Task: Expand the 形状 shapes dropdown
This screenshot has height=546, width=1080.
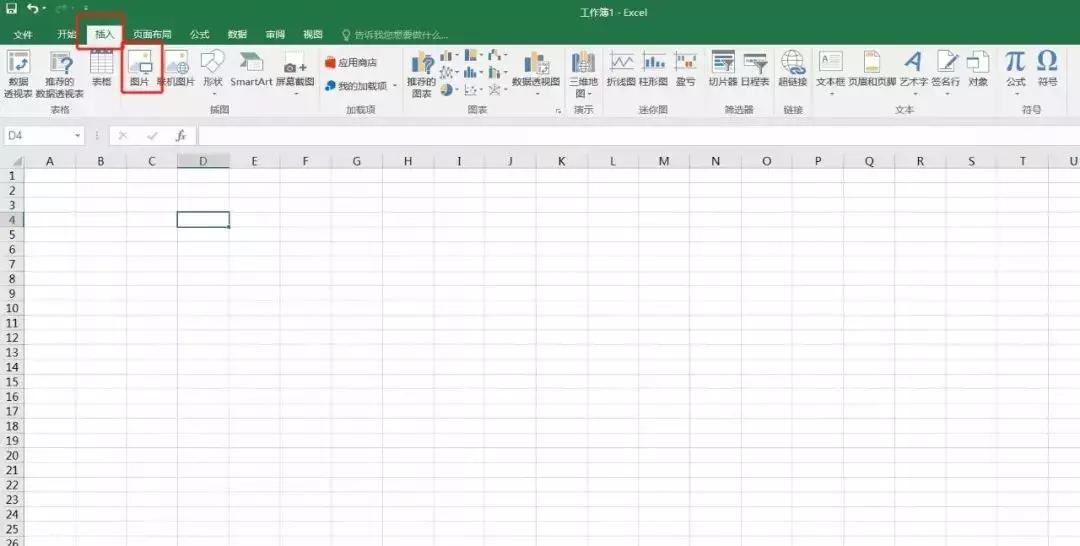Action: (x=213, y=92)
